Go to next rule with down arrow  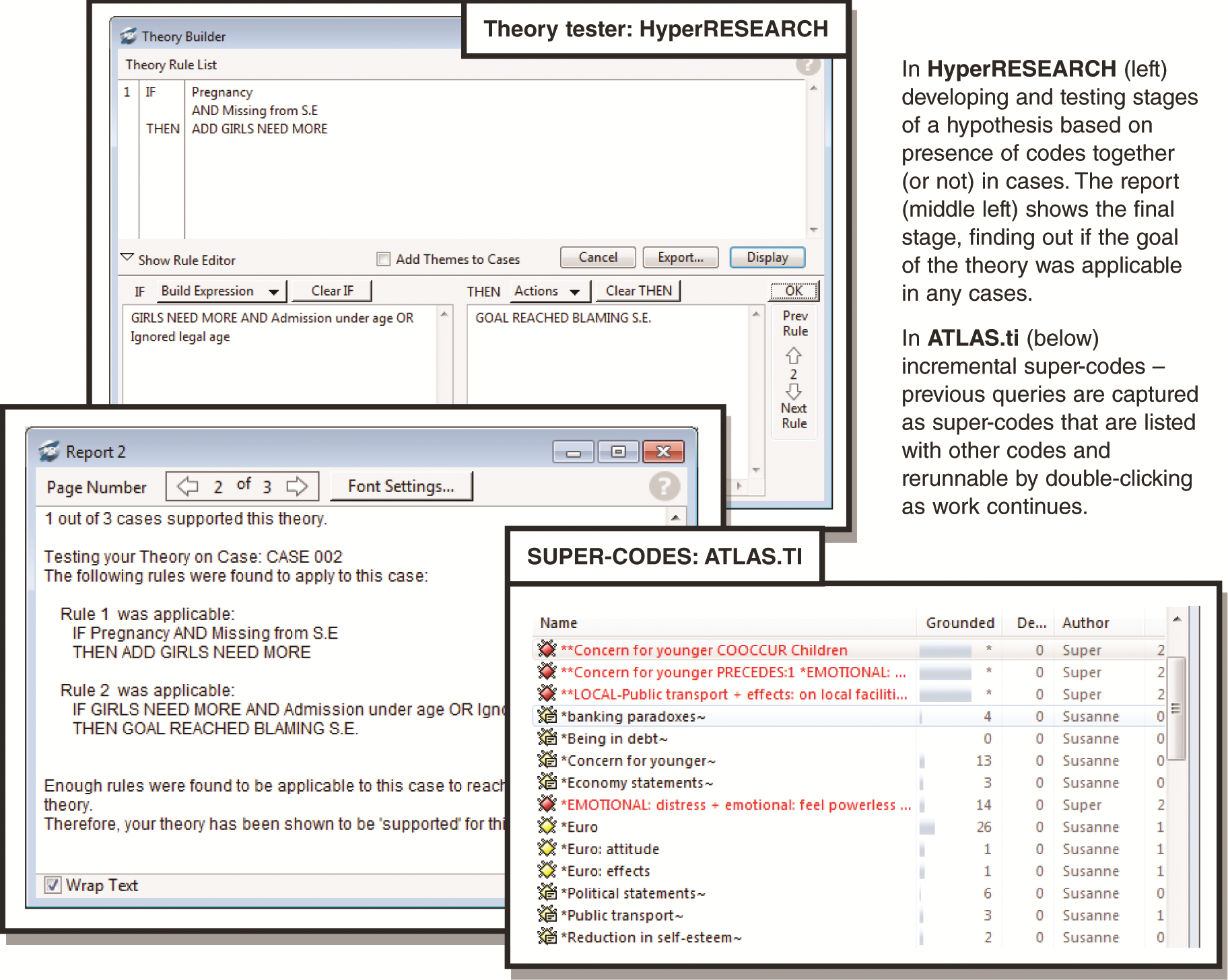(794, 391)
